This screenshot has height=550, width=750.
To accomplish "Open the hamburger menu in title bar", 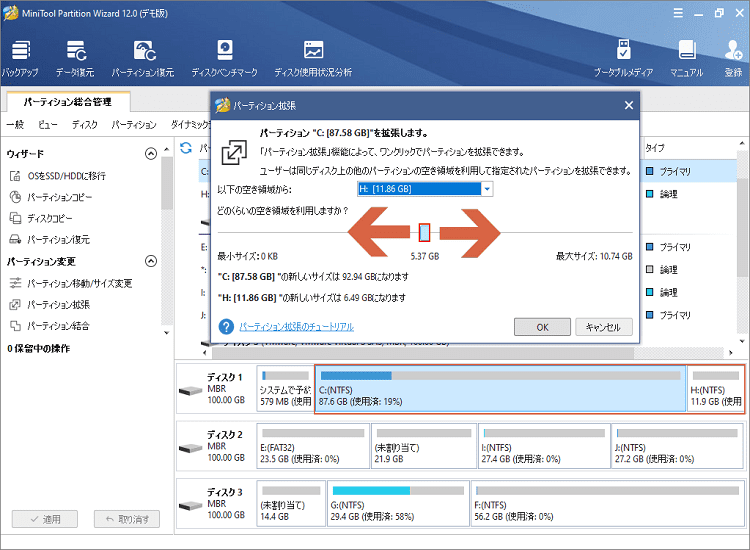I will pyautogui.click(x=678, y=13).
